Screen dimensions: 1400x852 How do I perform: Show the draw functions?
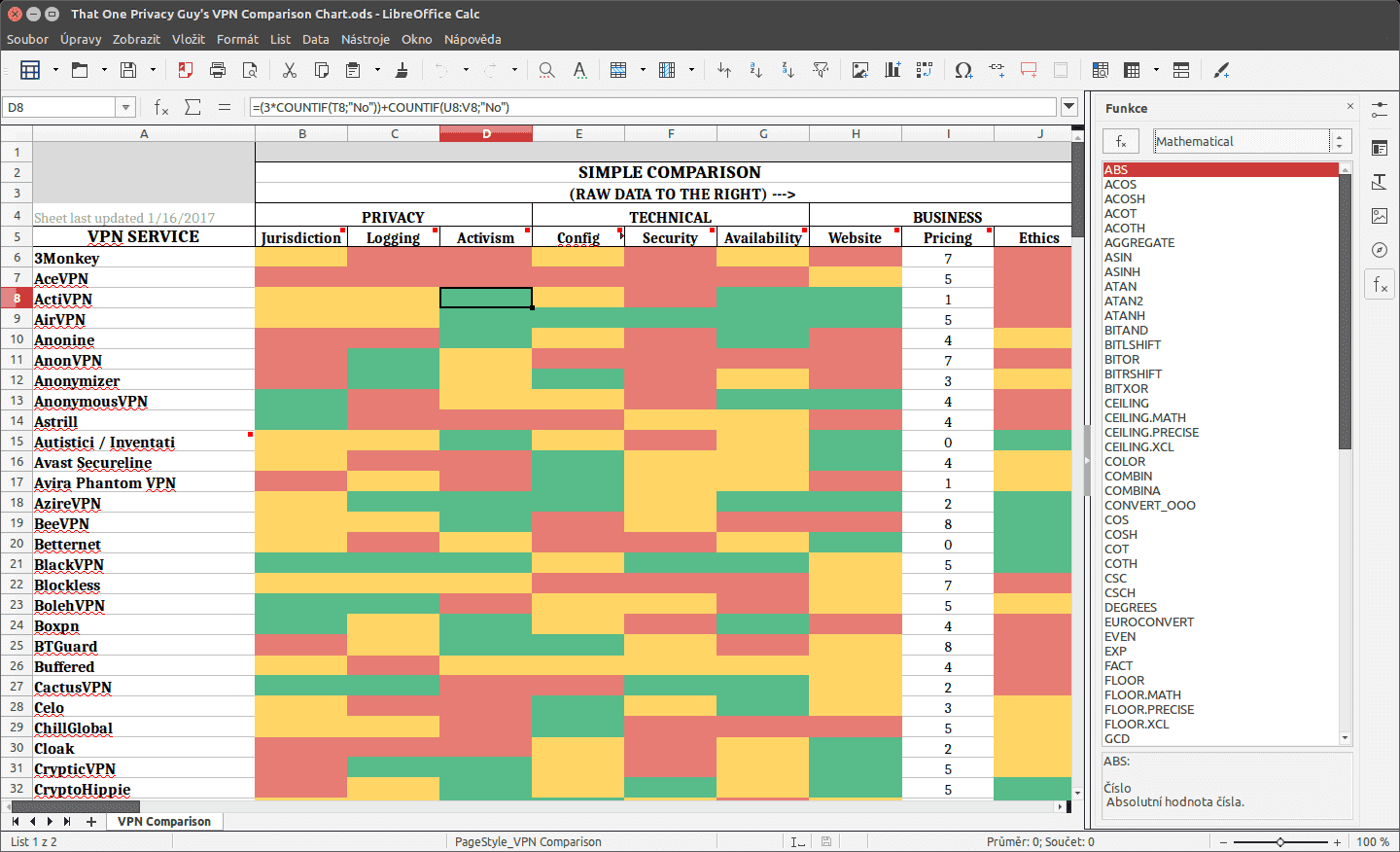(x=1222, y=70)
